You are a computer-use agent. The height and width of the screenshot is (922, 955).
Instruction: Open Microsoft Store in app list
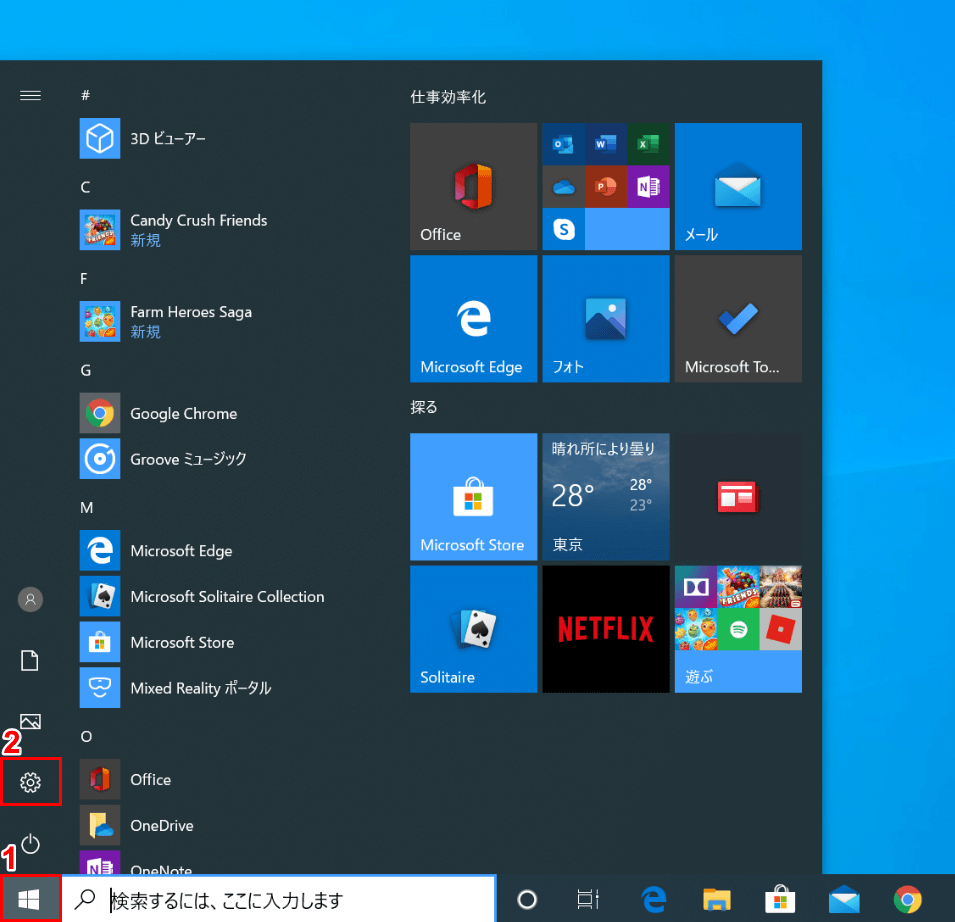coord(207,642)
